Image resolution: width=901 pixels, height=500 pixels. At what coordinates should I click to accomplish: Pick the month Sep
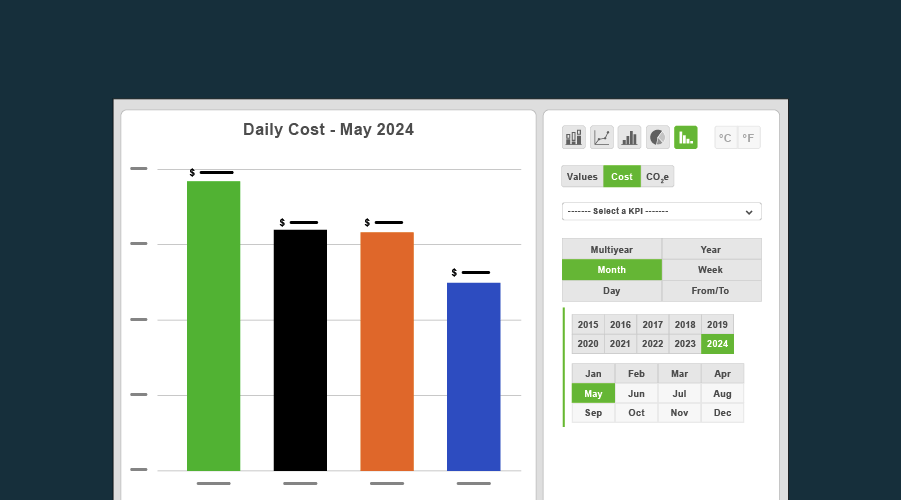click(x=594, y=413)
